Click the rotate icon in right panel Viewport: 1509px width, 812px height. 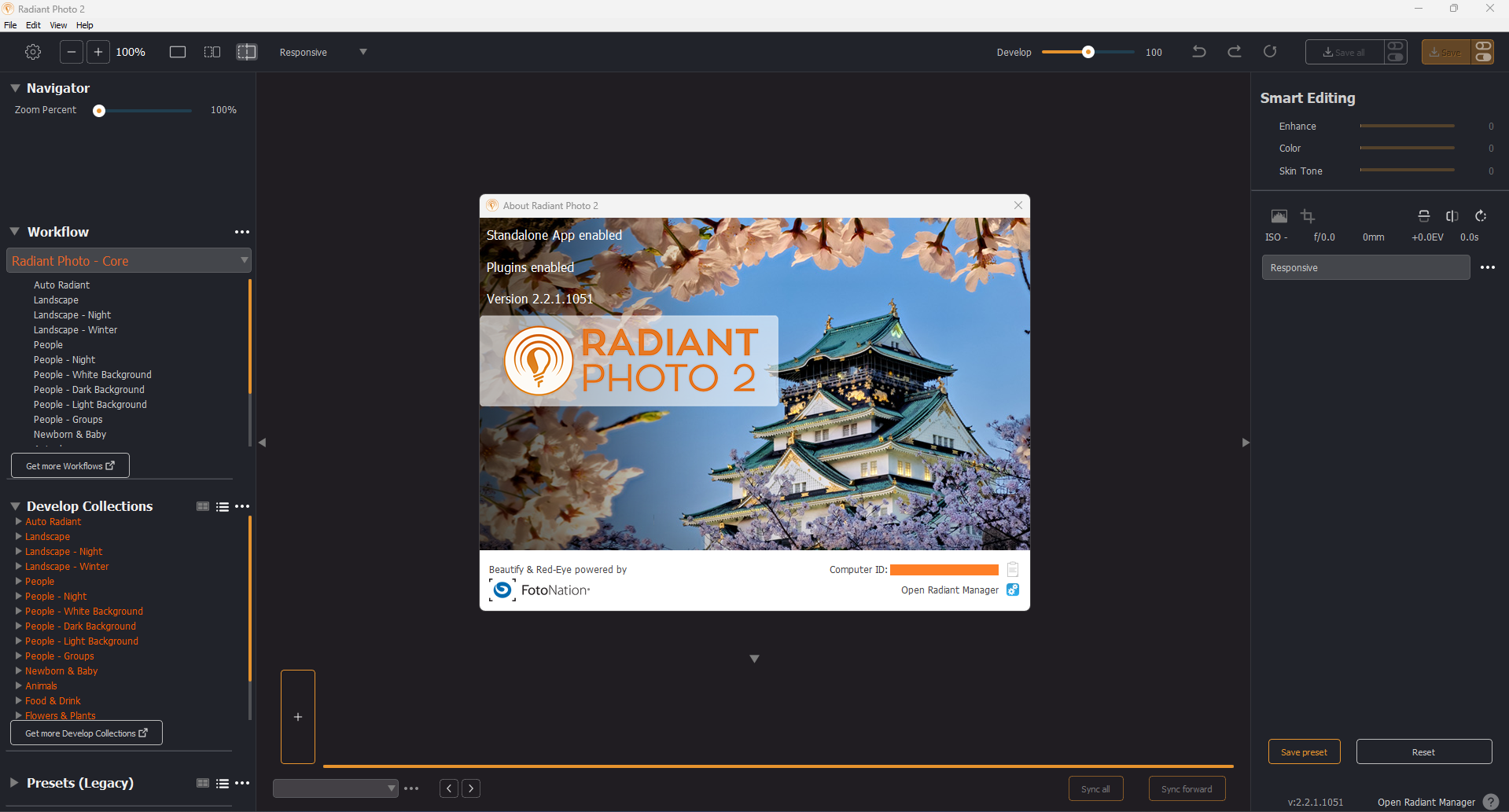1481,216
